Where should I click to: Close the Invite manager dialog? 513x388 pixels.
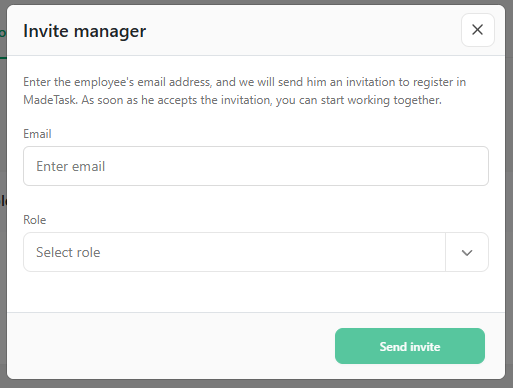click(x=477, y=30)
